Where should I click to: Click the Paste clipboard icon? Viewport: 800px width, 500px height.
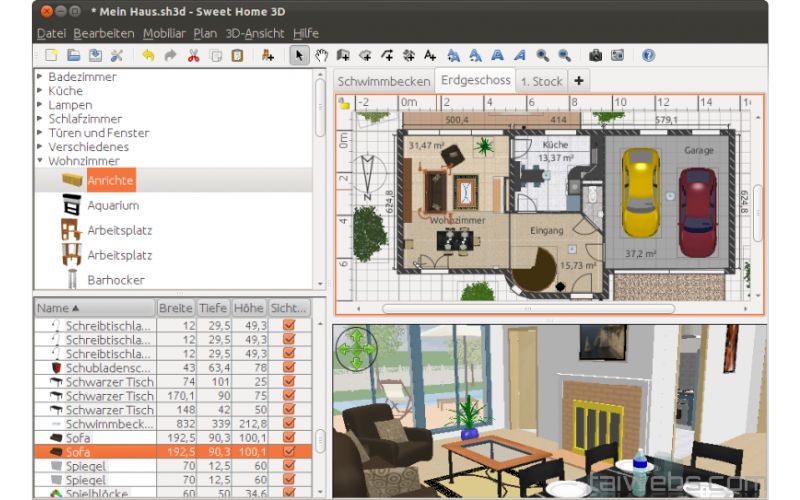pos(237,56)
